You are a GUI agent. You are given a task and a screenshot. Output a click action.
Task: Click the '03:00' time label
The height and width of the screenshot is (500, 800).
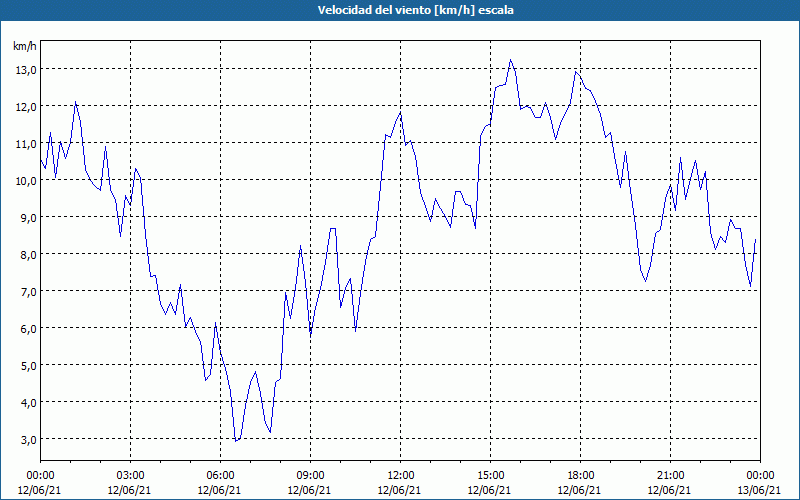pos(131,476)
